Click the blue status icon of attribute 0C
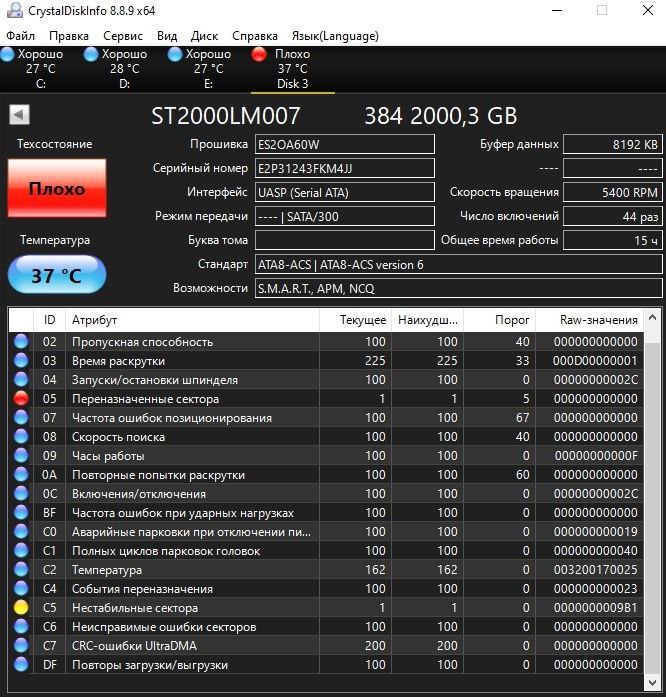666x697 pixels. click(x=21, y=493)
